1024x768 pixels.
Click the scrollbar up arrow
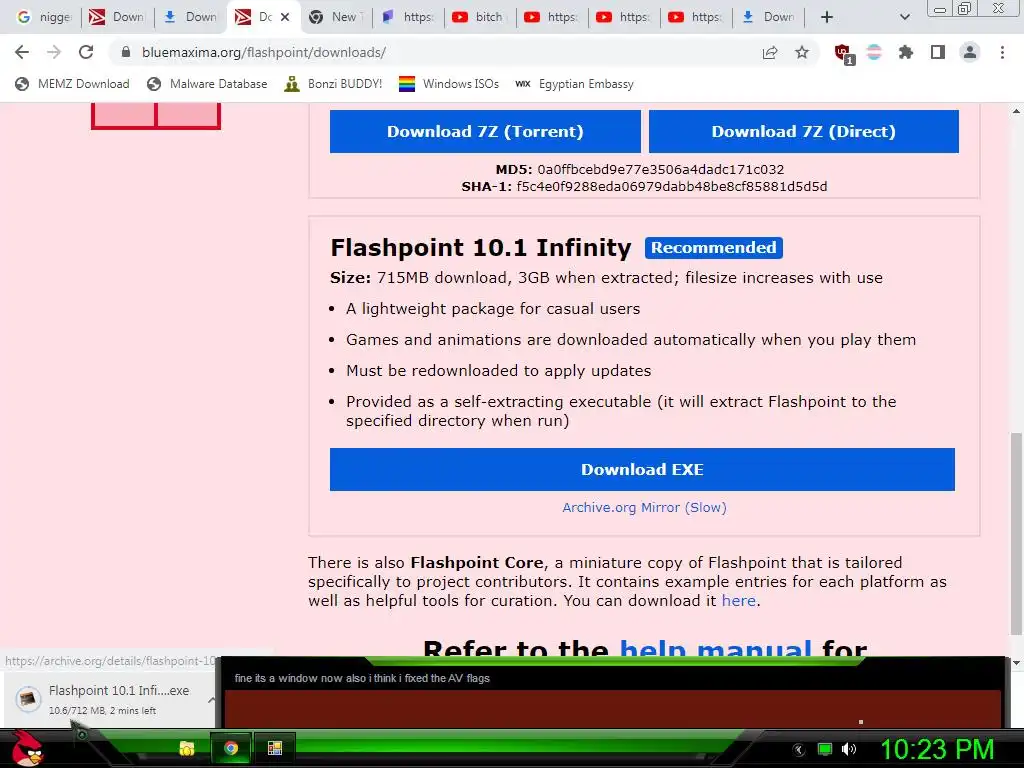[x=1016, y=112]
